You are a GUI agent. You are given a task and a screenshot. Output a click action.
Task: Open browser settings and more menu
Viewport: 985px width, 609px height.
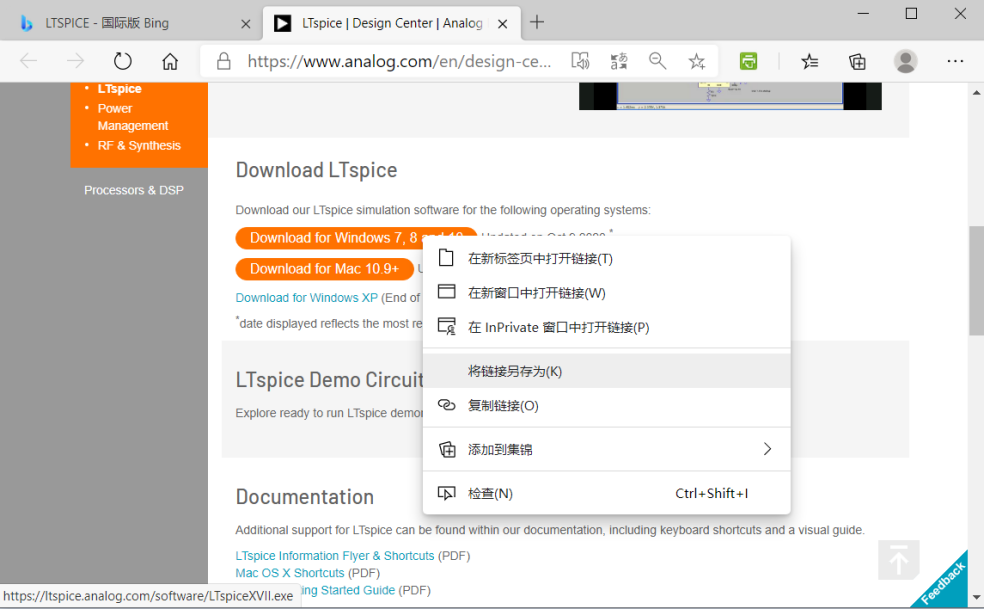coord(955,61)
